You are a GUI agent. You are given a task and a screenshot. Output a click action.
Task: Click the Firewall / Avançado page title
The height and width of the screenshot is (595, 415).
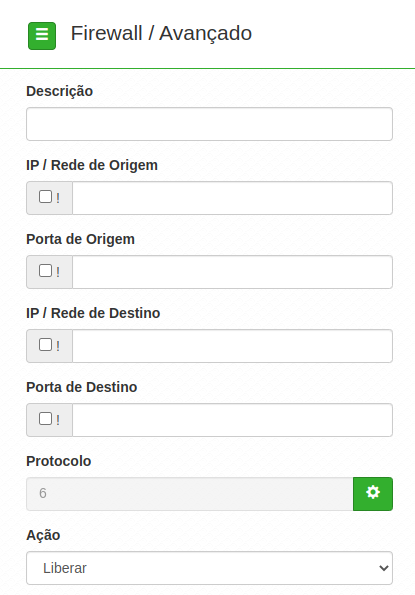click(x=161, y=33)
